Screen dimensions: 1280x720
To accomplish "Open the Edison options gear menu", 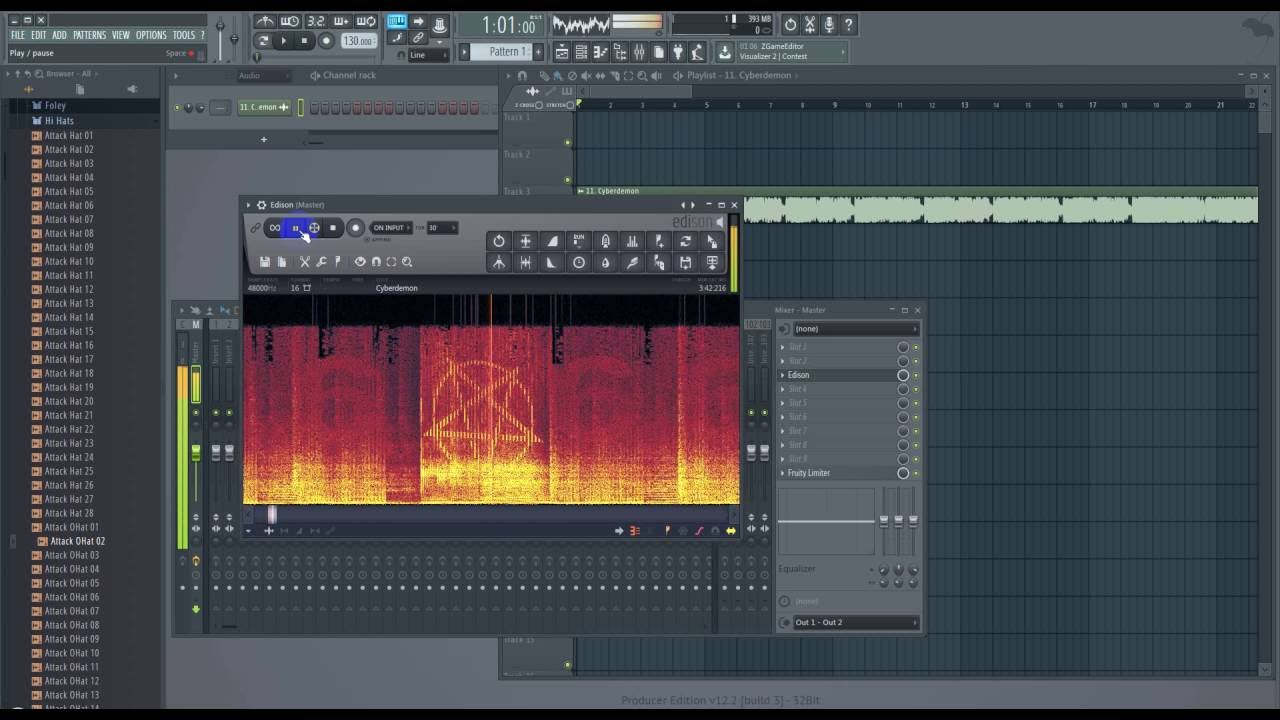I will tap(261, 205).
